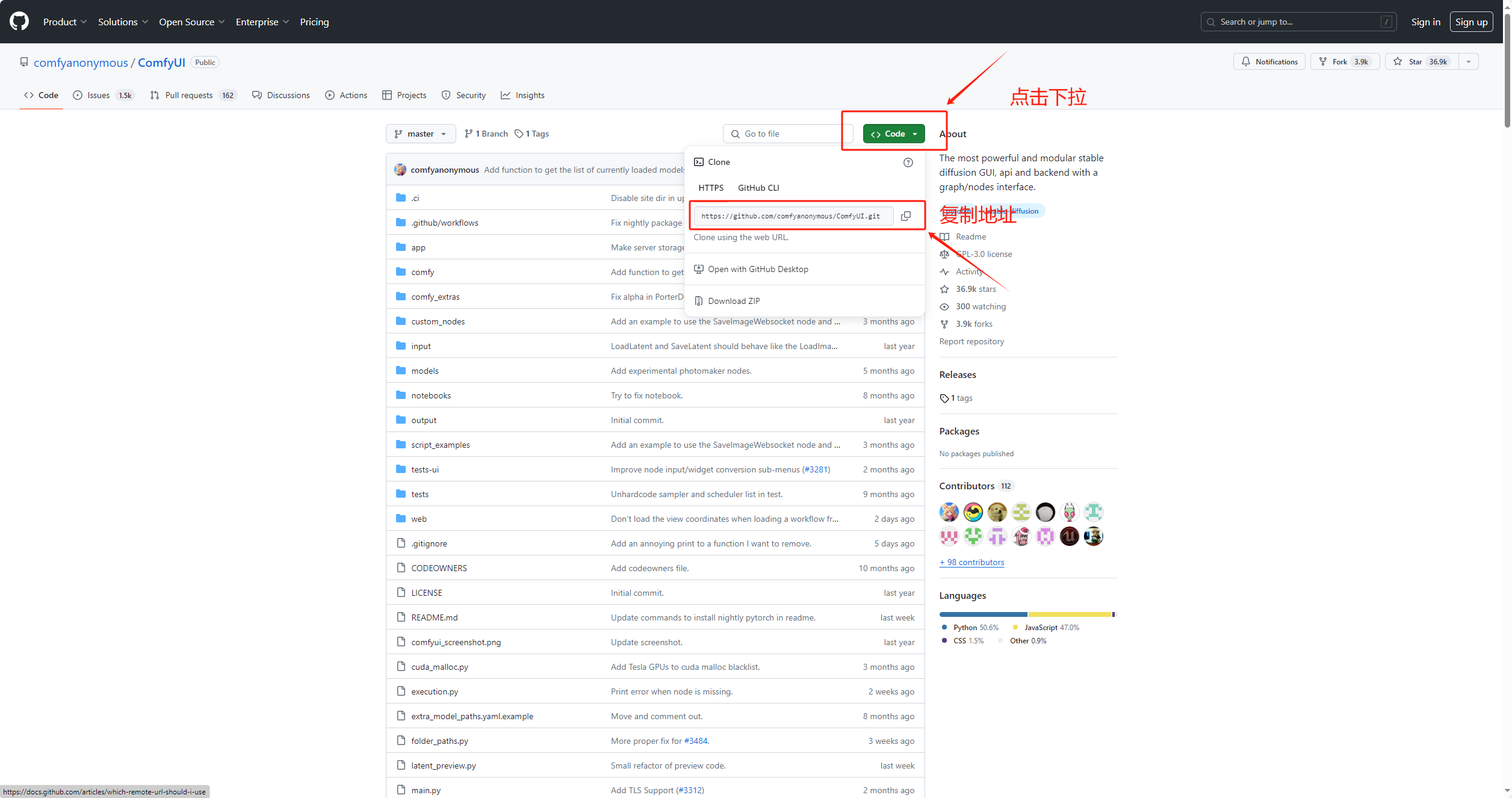Viewport: 1512px width, 798px height.
Task: Click the + 98 contributors link
Action: (x=971, y=562)
